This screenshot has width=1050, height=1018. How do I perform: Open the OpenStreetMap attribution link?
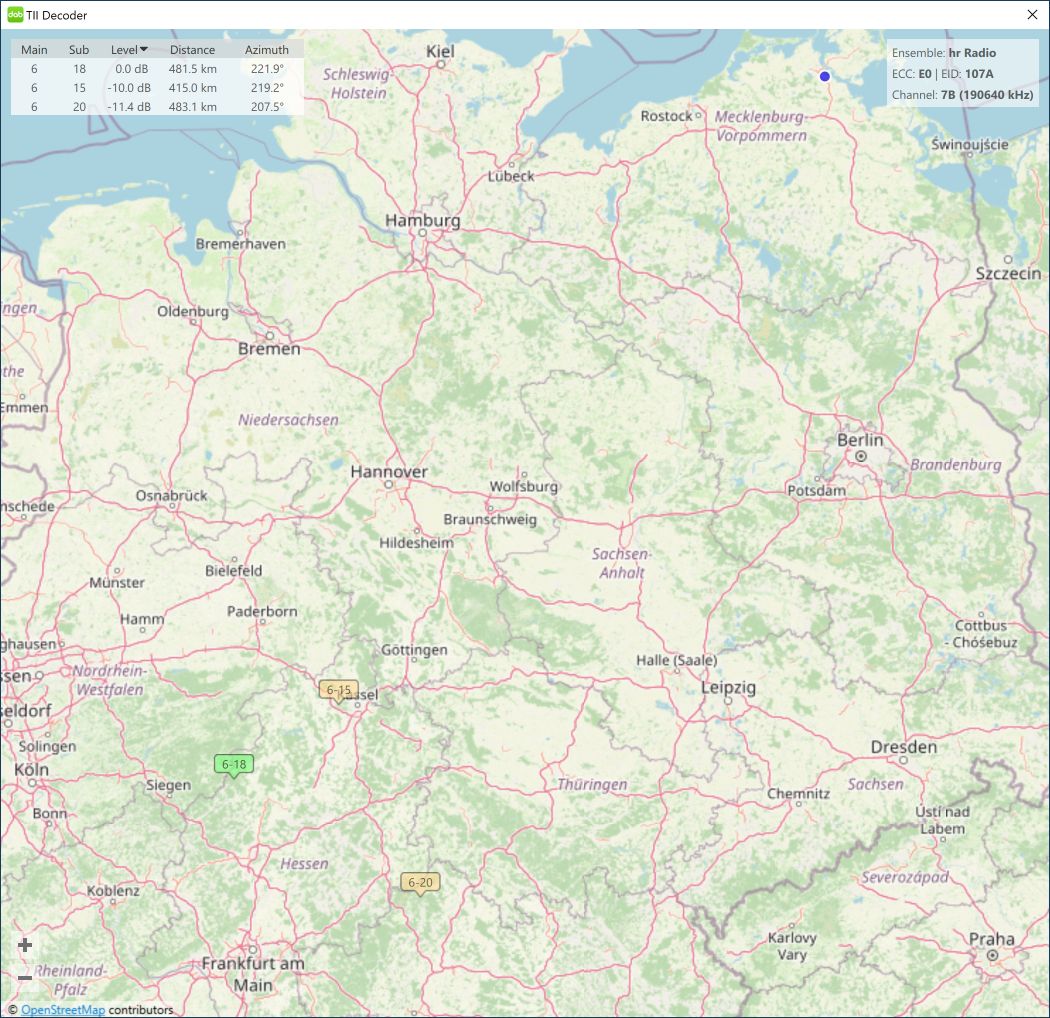pyautogui.click(x=62, y=1010)
